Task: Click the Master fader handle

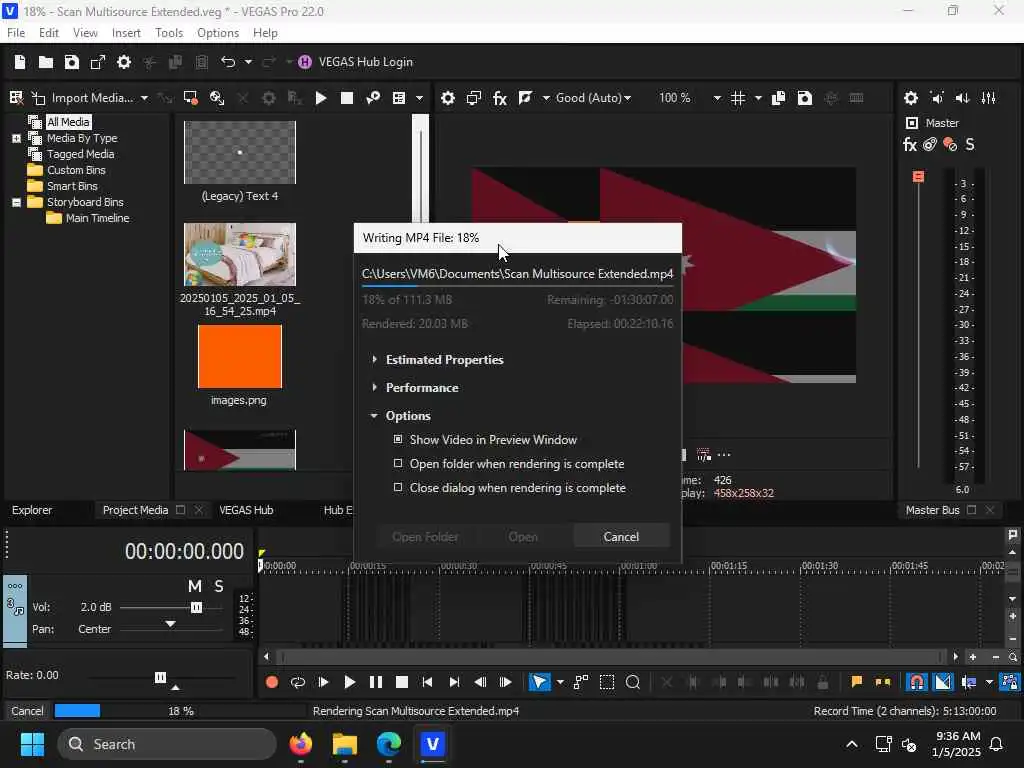Action: coord(918,176)
